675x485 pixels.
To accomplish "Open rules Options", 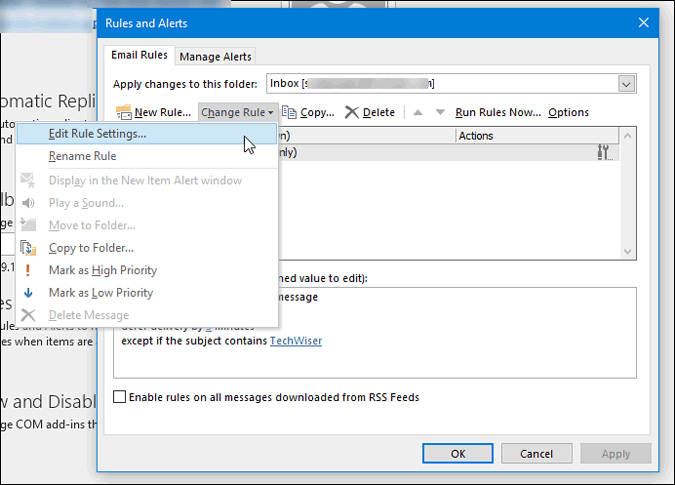I will pos(568,112).
